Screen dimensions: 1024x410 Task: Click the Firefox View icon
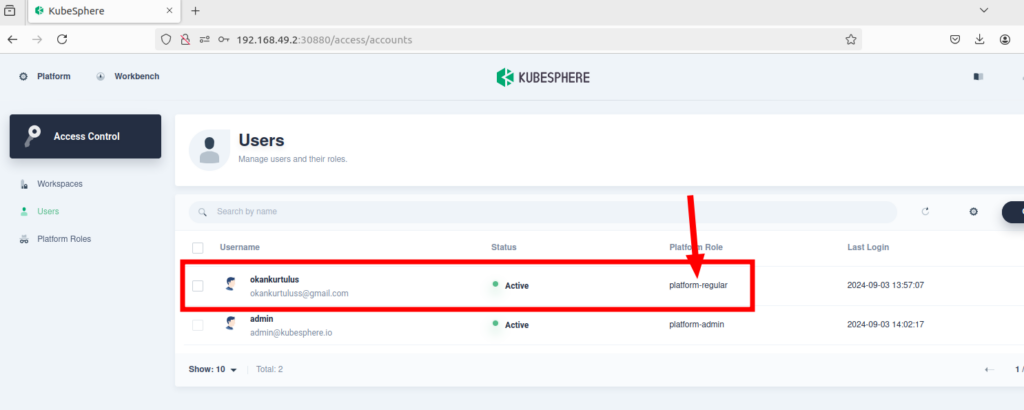click(10, 11)
